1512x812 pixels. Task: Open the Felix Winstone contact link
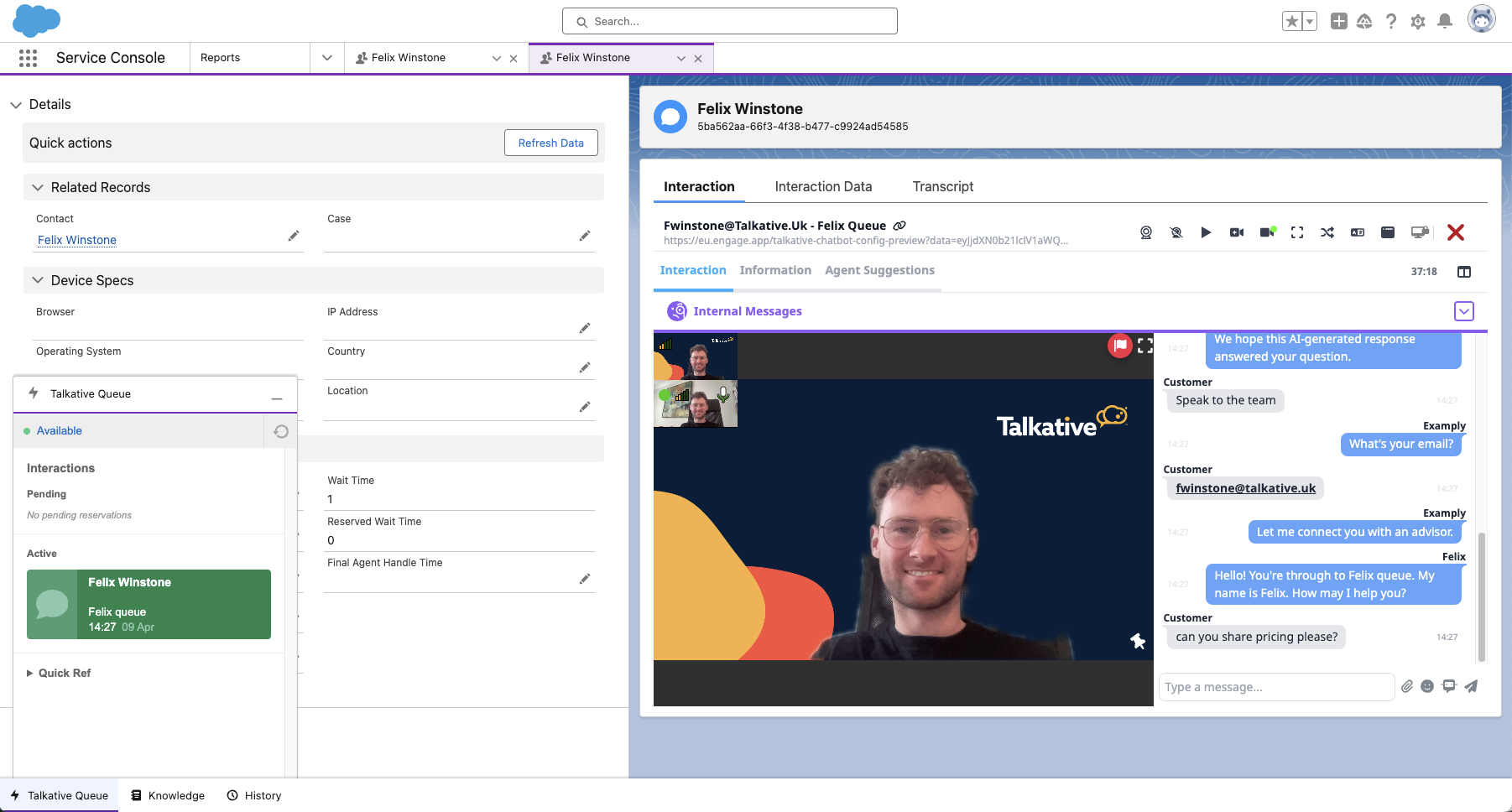[77, 240]
